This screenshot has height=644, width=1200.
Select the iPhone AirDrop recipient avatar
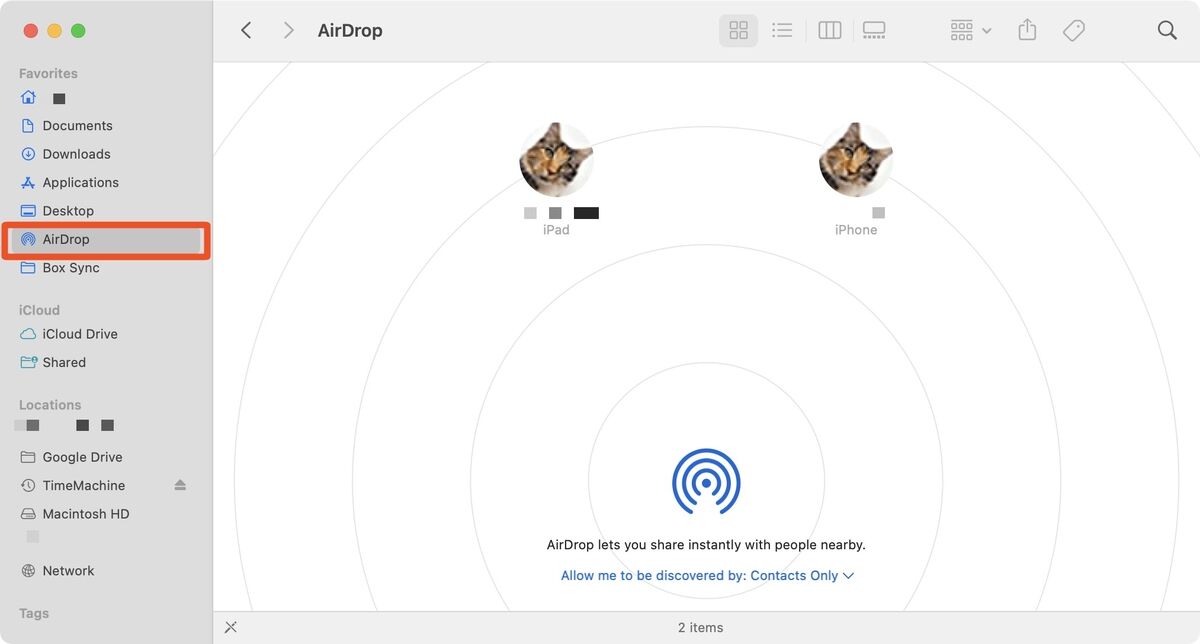[x=856, y=160]
